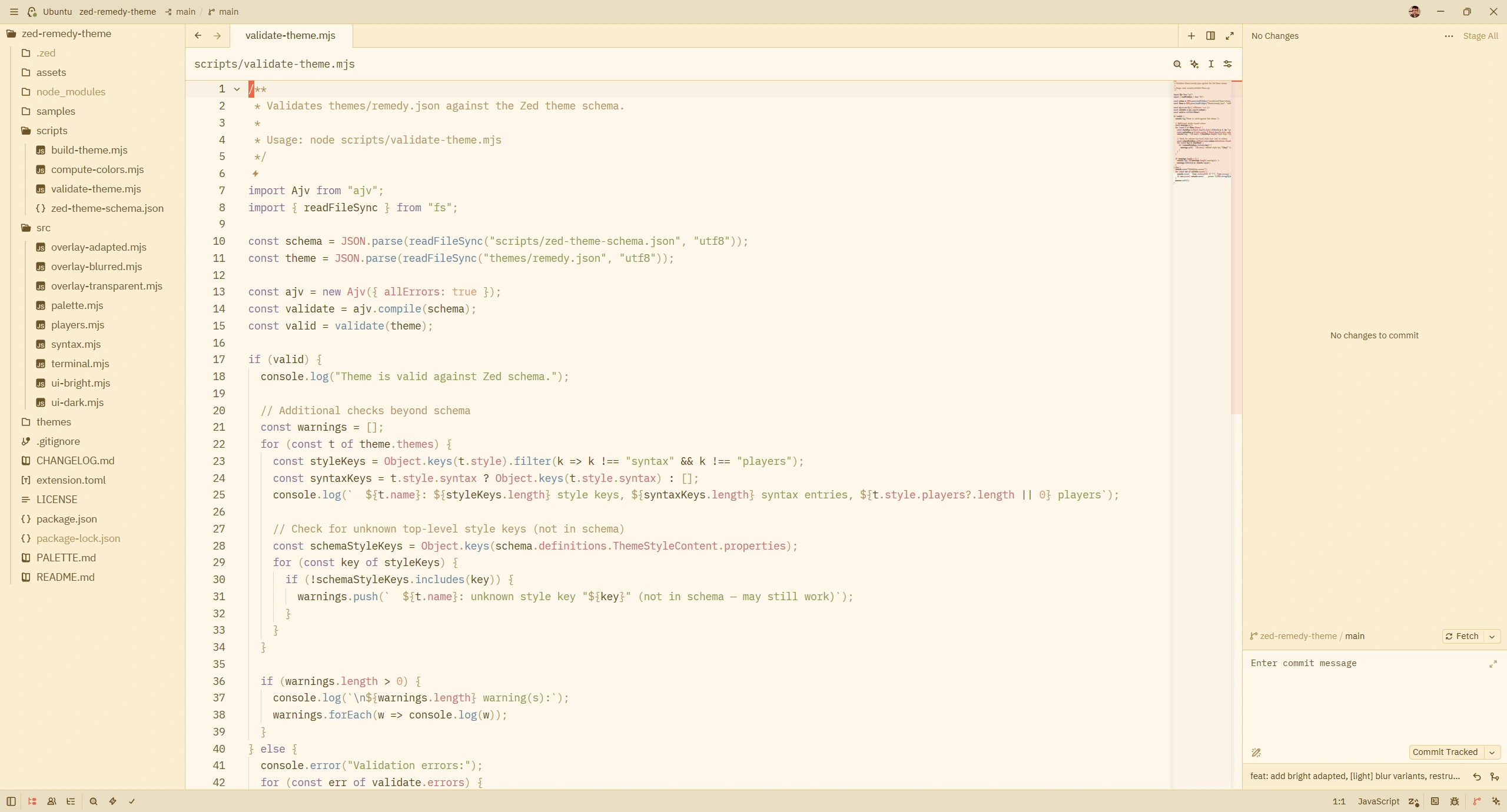Click the generate commit message pen icon
The image size is (1507, 812).
[x=1256, y=753]
